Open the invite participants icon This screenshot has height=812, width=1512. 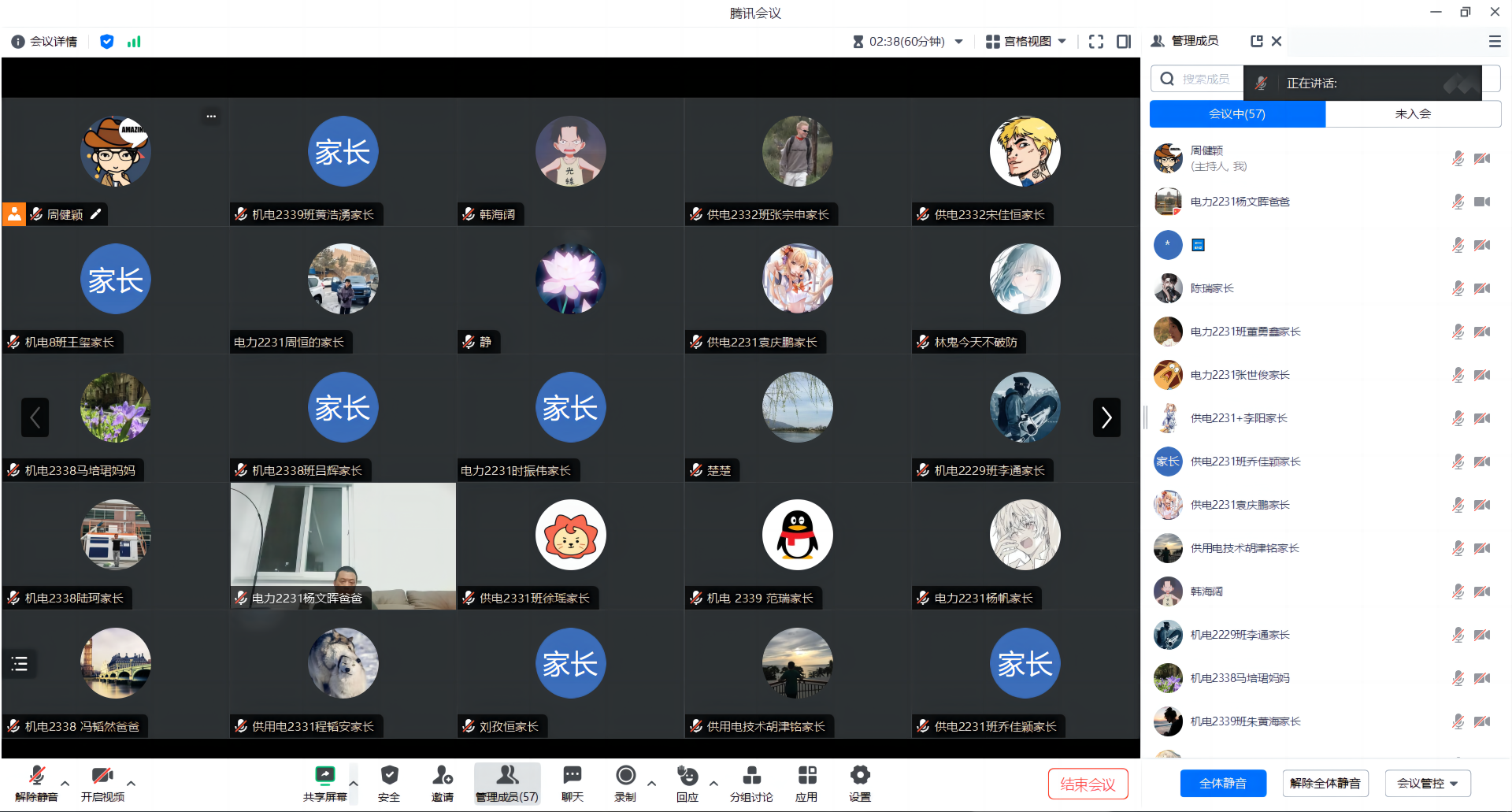[443, 776]
